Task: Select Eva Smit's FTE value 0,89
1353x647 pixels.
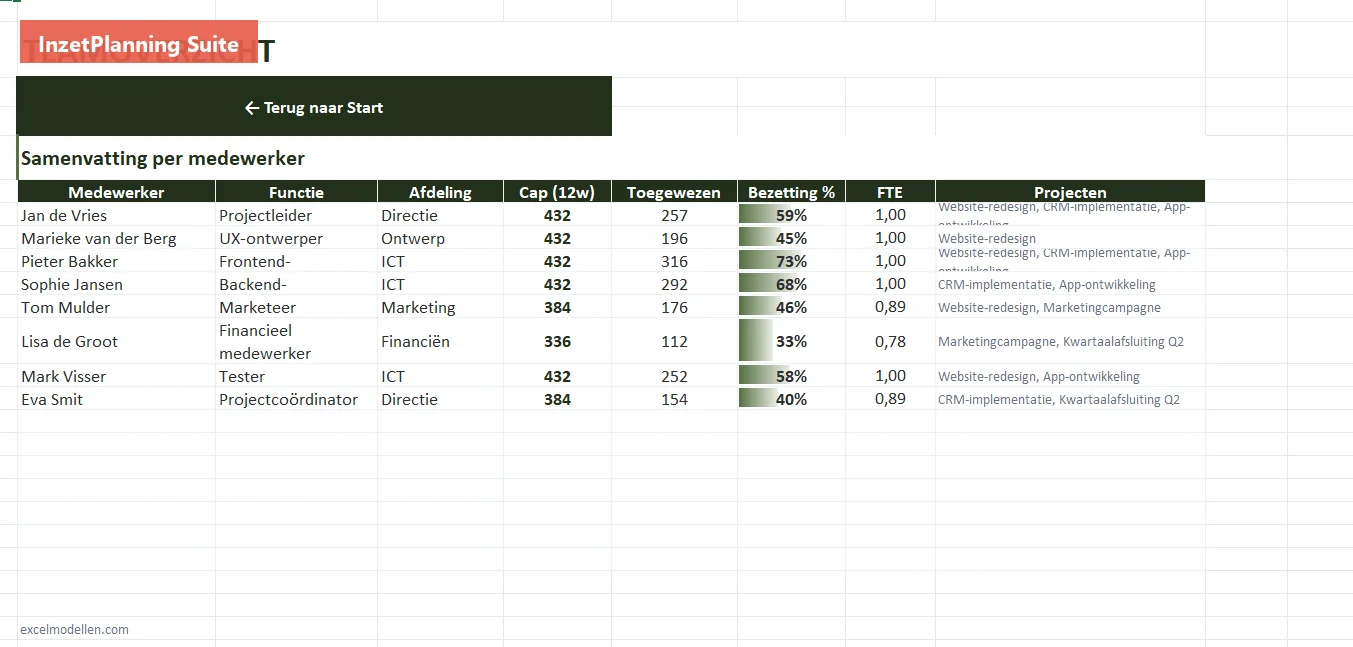Action: click(x=890, y=399)
